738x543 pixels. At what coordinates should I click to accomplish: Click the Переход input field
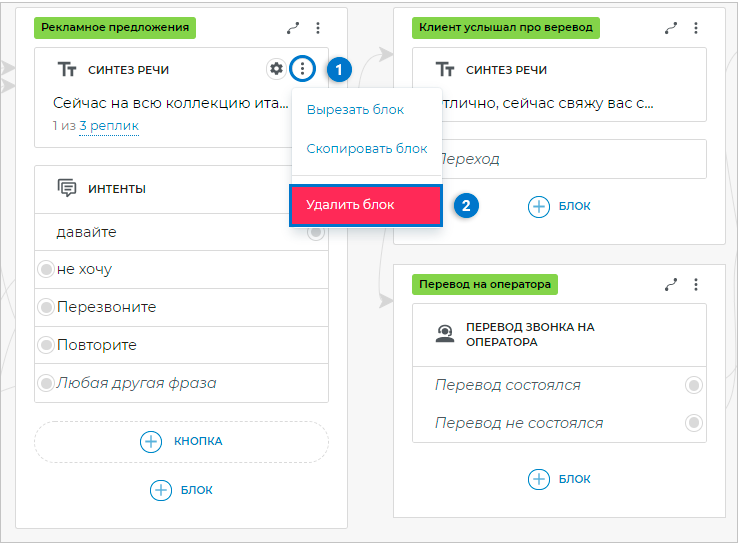point(559,159)
